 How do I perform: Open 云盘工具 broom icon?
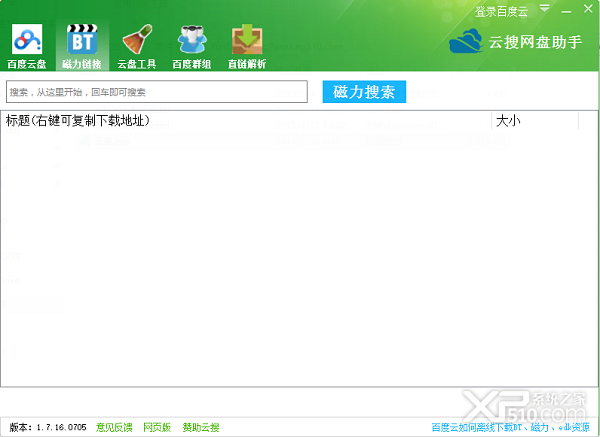[137, 39]
